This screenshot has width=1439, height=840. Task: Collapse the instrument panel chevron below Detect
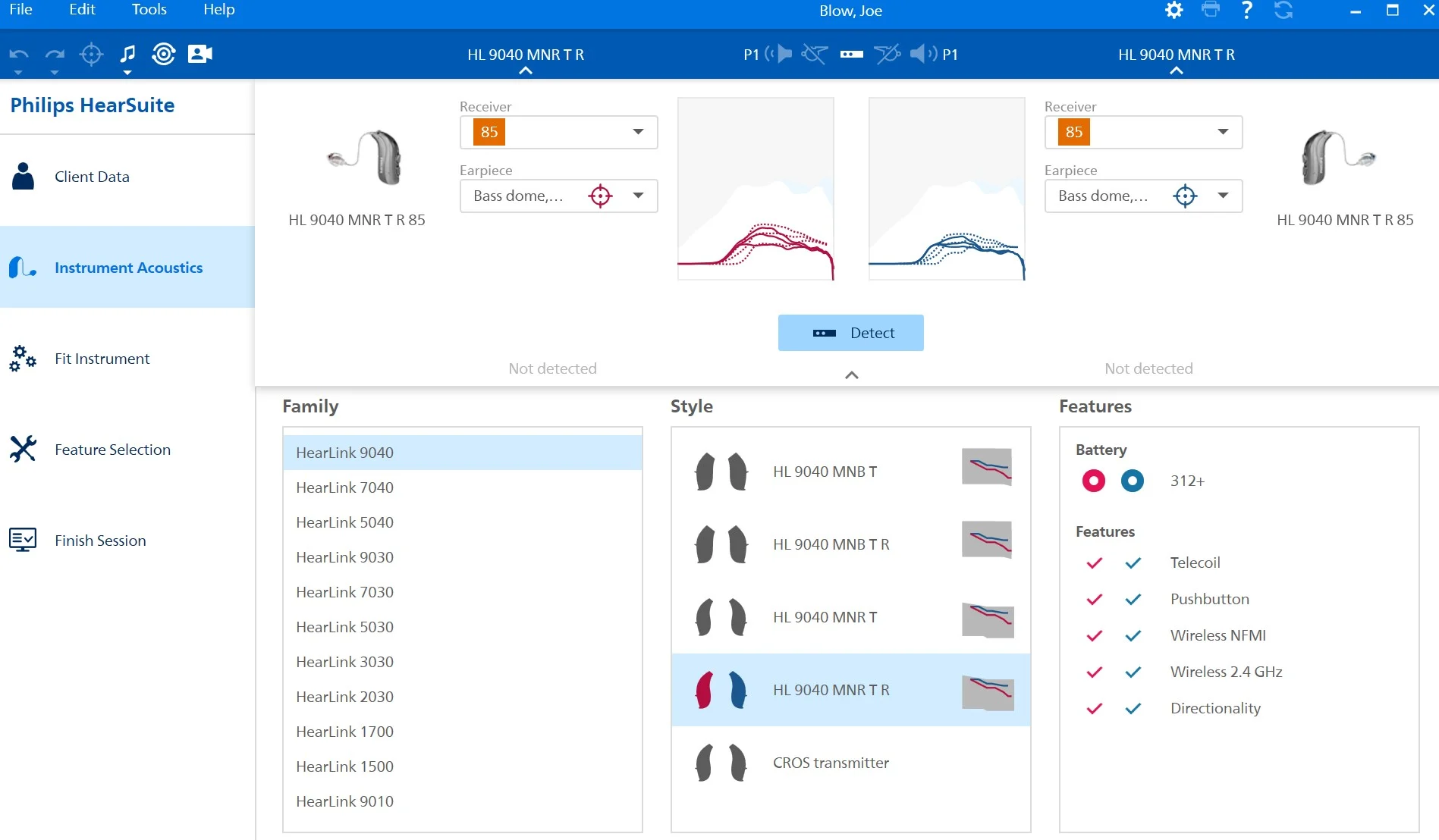pyautogui.click(x=852, y=375)
